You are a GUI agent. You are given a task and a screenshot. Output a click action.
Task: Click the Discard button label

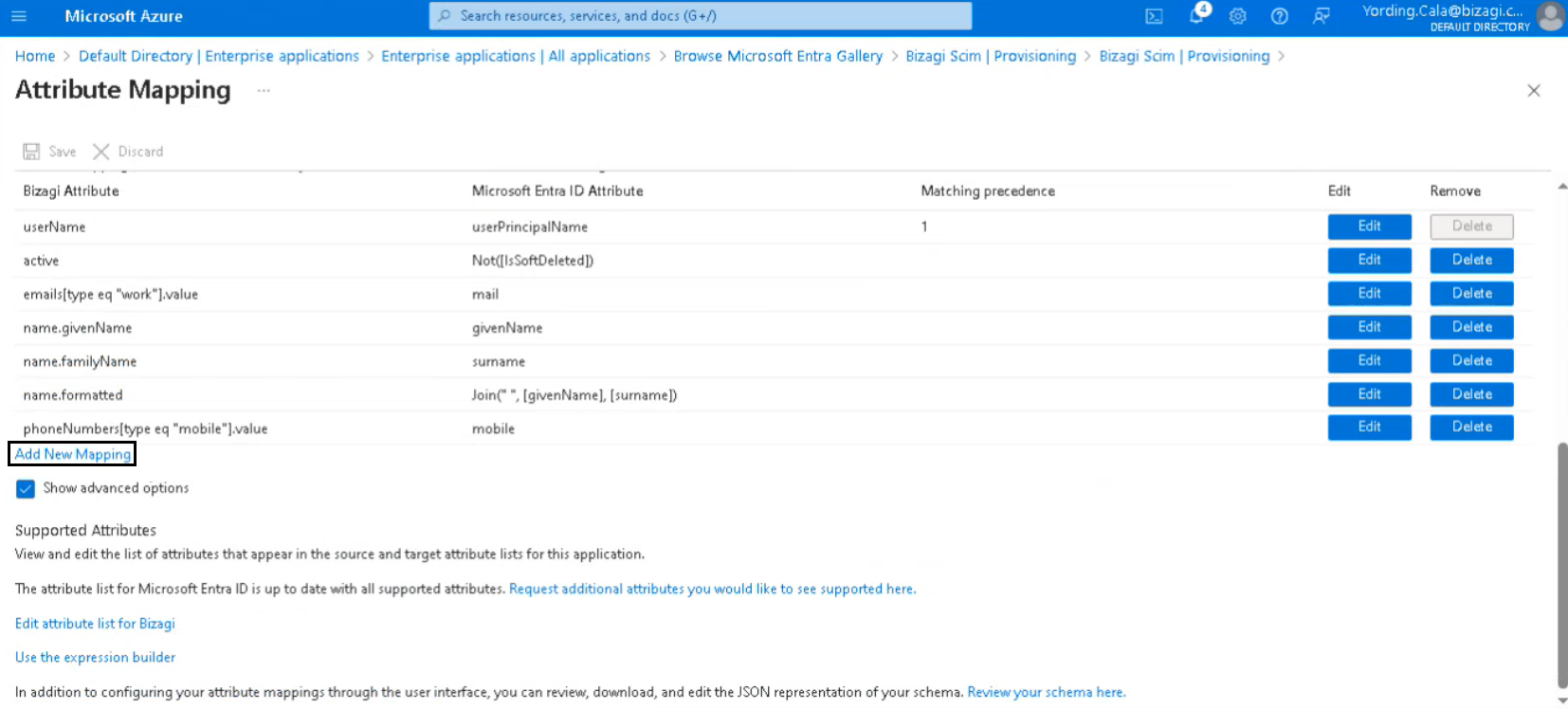140,152
